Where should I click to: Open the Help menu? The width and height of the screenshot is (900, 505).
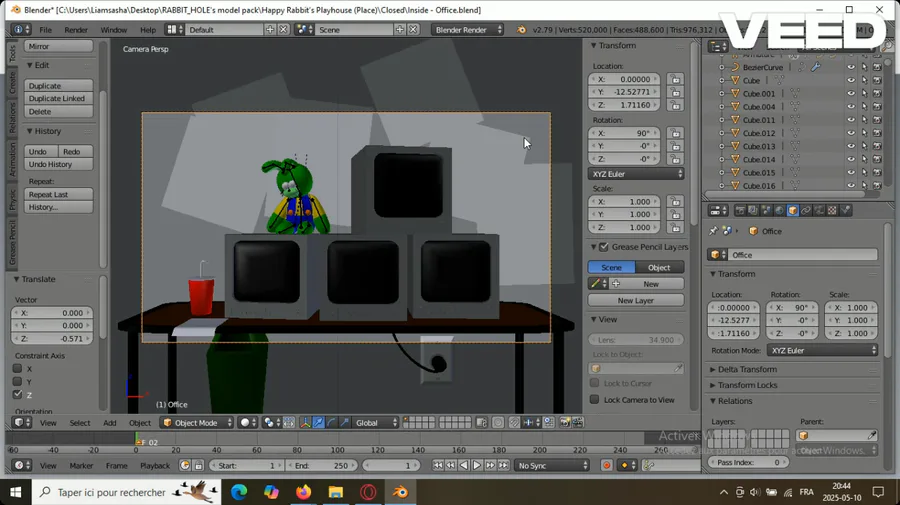click(x=148, y=30)
